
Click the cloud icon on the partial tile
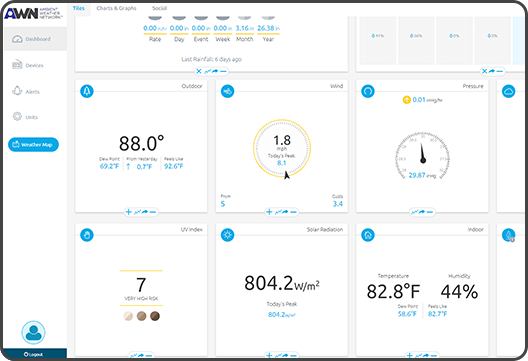(508, 91)
